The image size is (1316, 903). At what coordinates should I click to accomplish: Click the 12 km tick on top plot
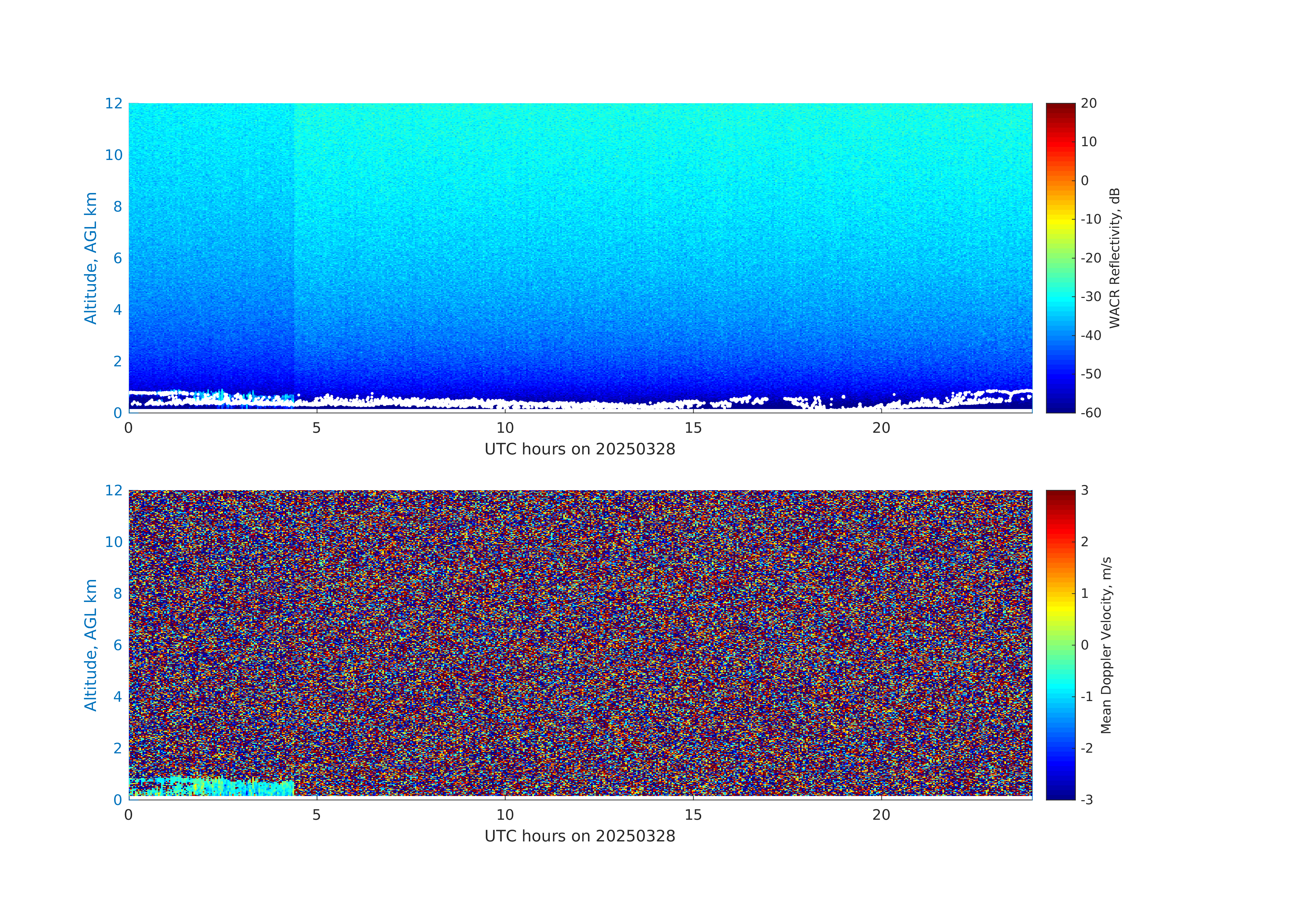click(x=113, y=104)
